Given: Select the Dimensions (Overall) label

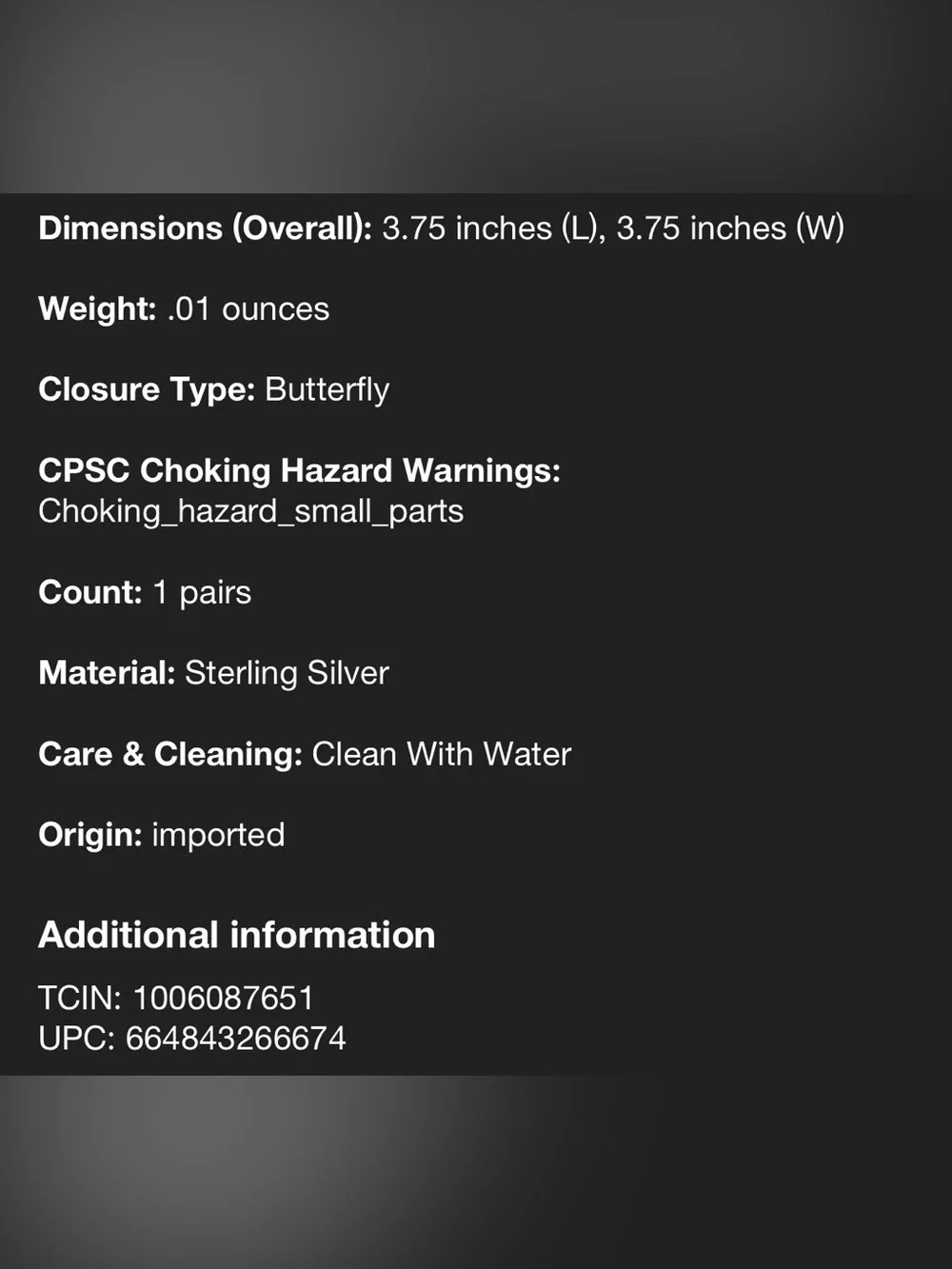Looking at the screenshot, I should click(205, 228).
